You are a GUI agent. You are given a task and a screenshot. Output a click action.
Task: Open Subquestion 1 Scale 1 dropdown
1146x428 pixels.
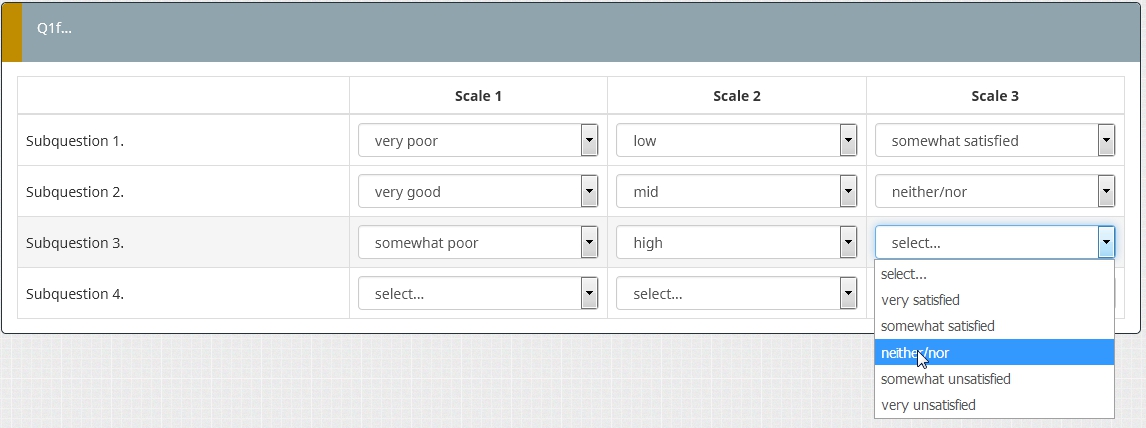pyautogui.click(x=478, y=141)
